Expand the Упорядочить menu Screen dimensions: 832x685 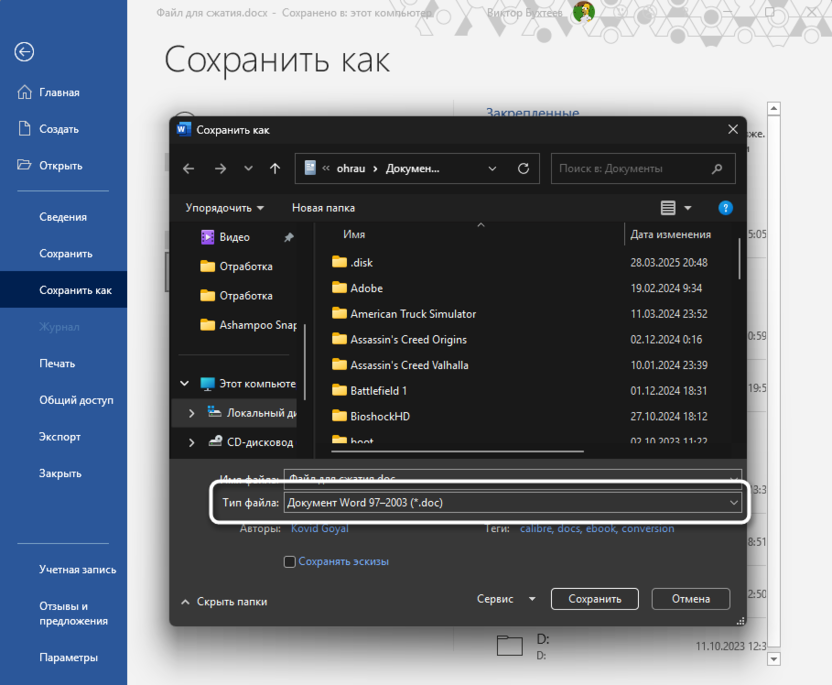click(x=225, y=208)
